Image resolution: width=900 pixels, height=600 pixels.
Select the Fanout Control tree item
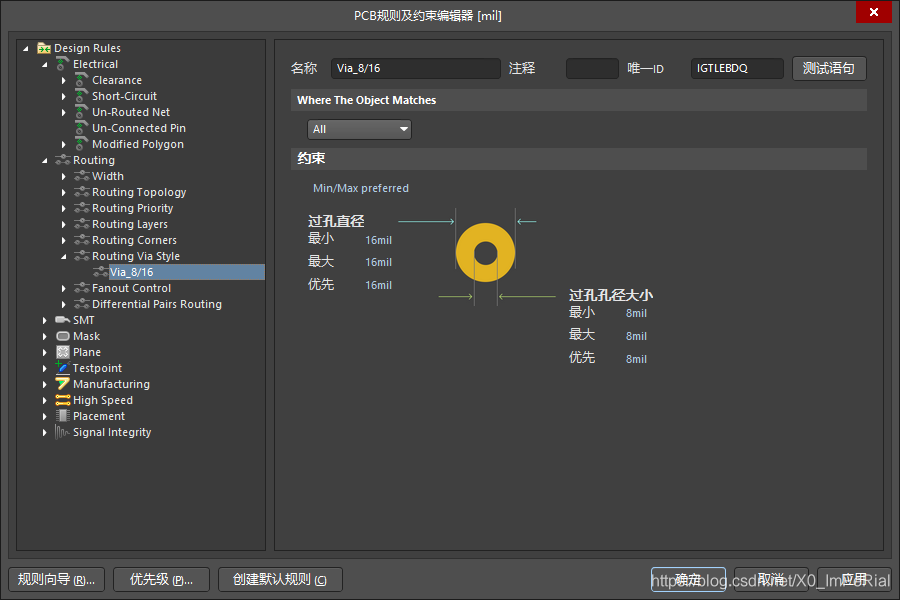click(x=131, y=288)
